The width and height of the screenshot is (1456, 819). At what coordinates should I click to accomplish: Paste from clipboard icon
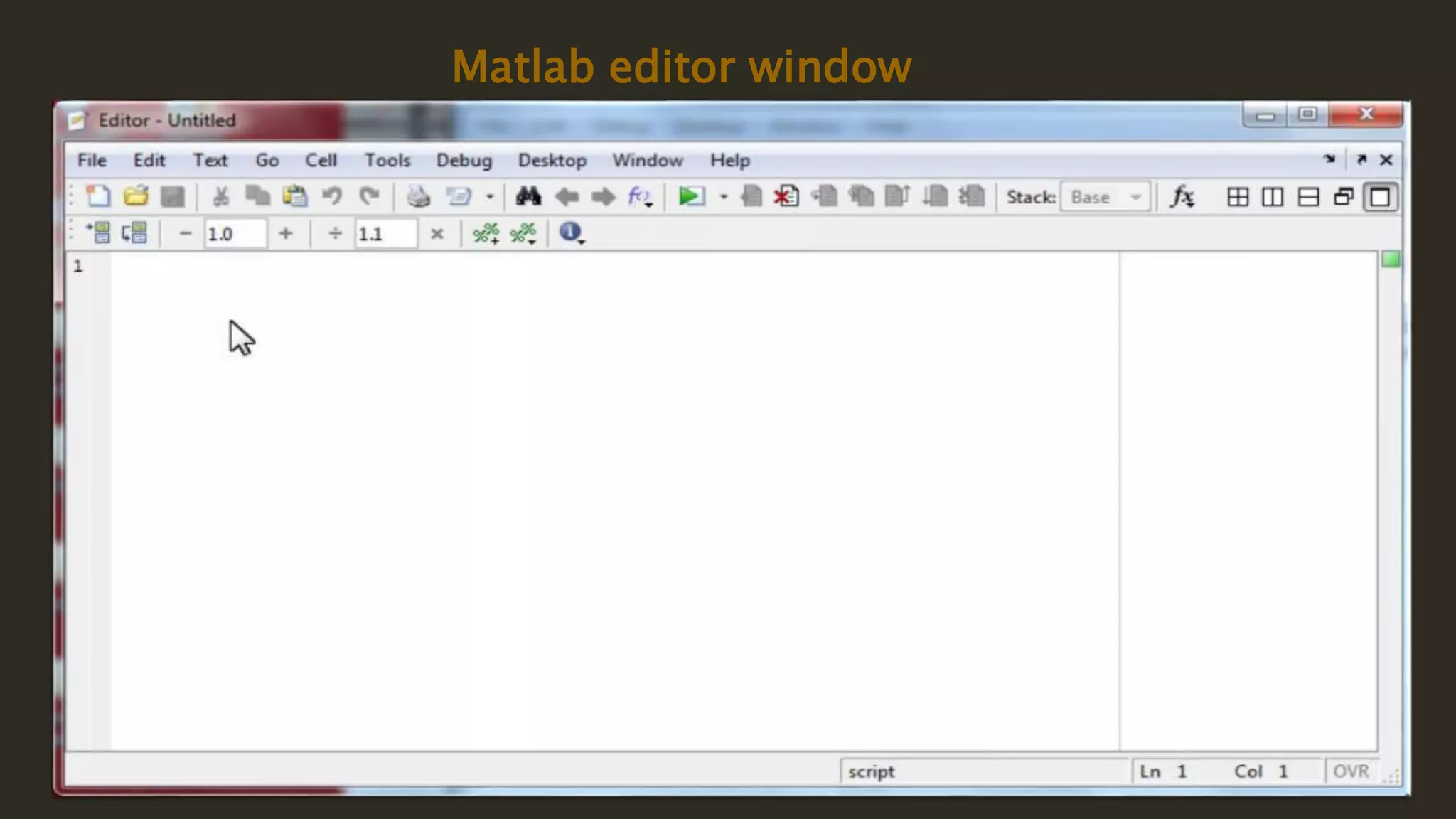[x=294, y=196]
